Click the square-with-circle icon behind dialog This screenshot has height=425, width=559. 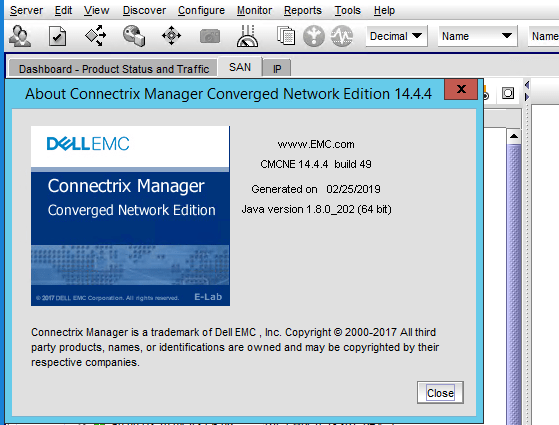tap(508, 93)
